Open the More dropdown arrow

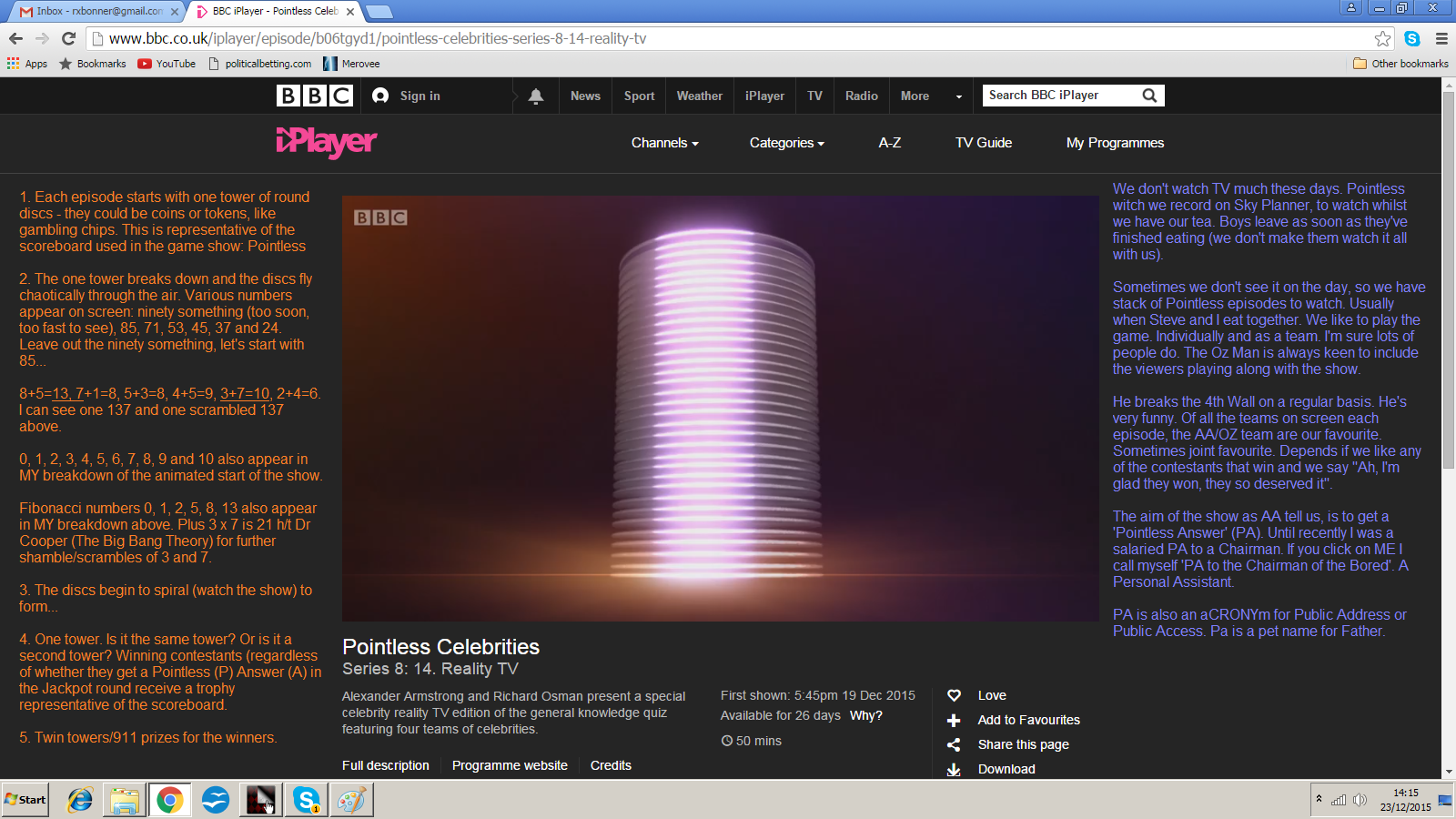pyautogui.click(x=958, y=96)
